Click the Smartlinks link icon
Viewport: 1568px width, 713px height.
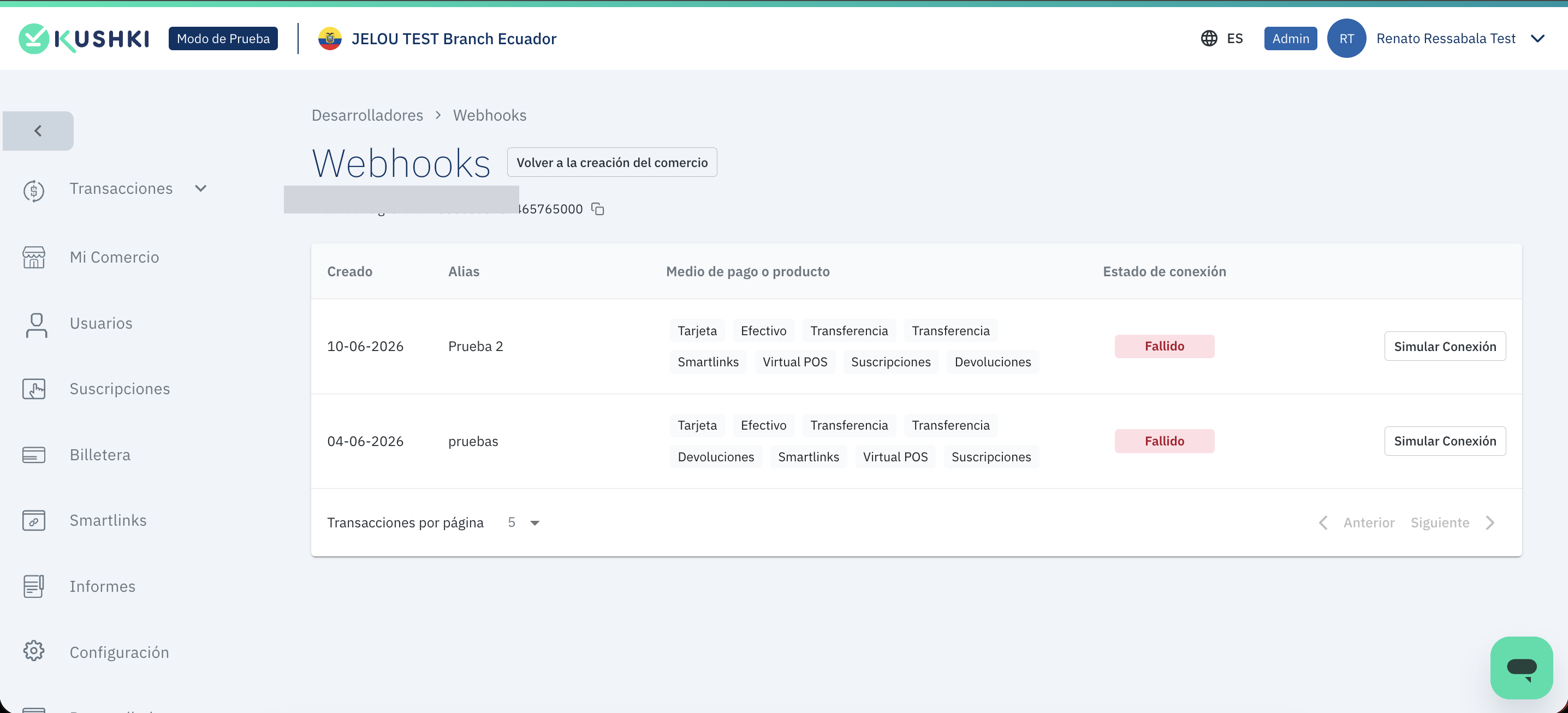click(34, 521)
